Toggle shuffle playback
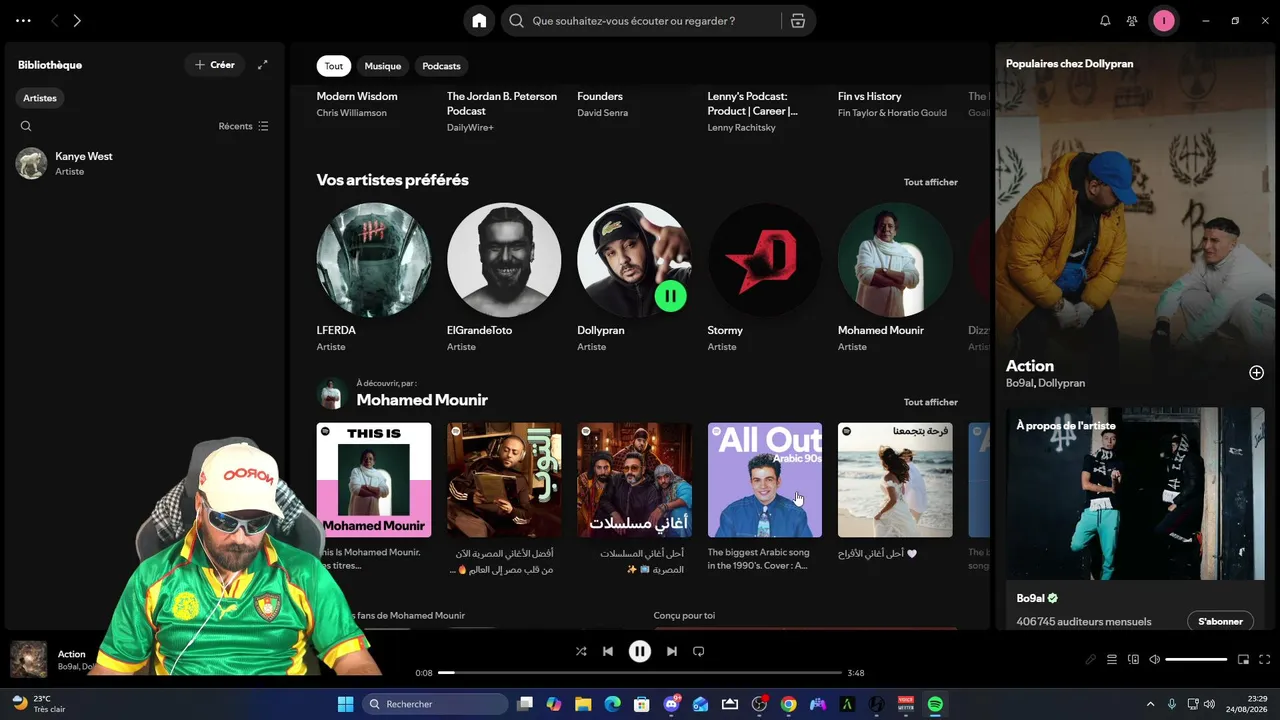1280x720 pixels. click(x=581, y=651)
